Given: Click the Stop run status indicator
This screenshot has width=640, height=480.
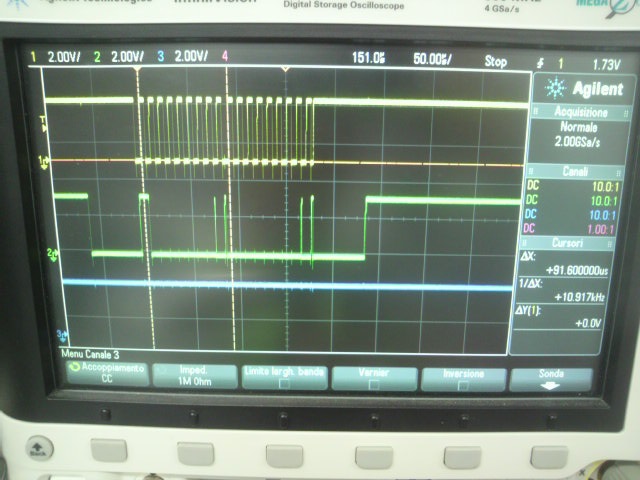Looking at the screenshot, I should 496,62.
